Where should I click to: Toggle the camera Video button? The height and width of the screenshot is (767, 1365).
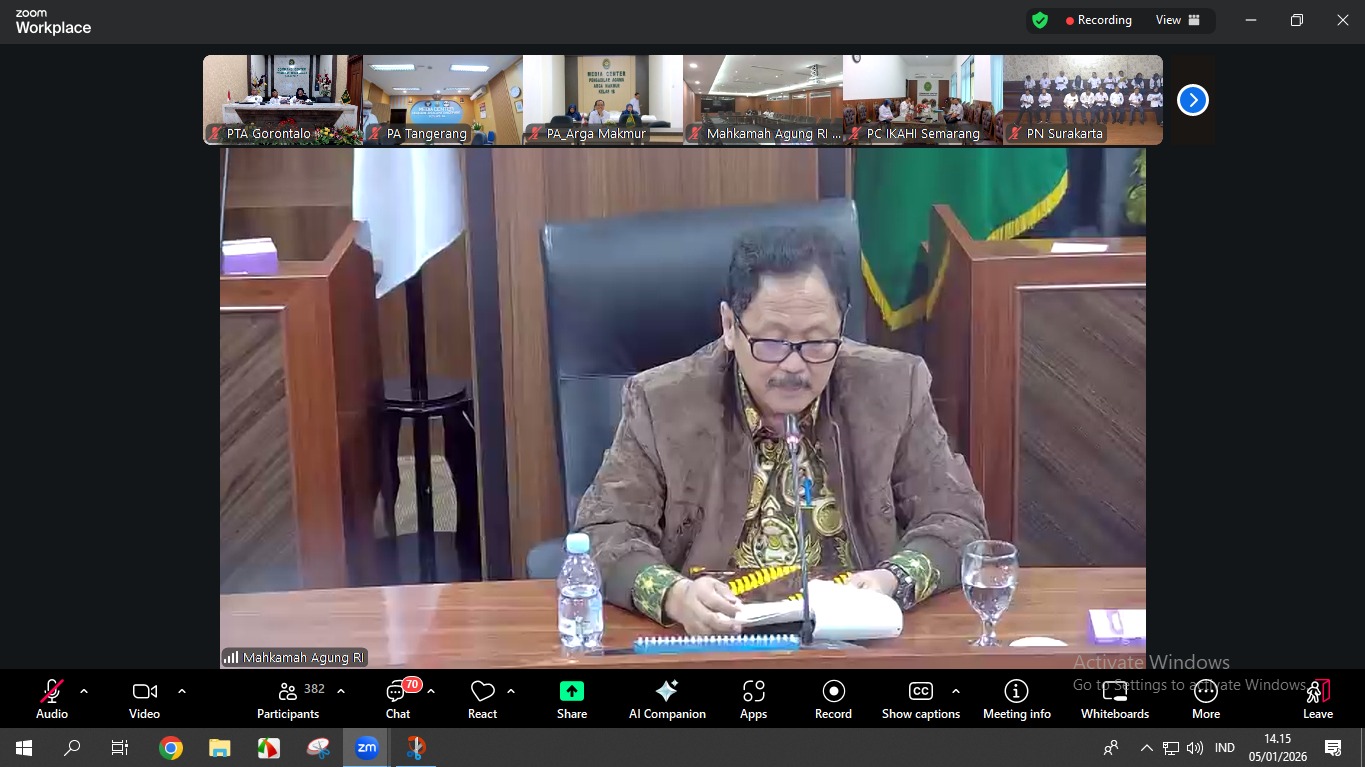[145, 699]
